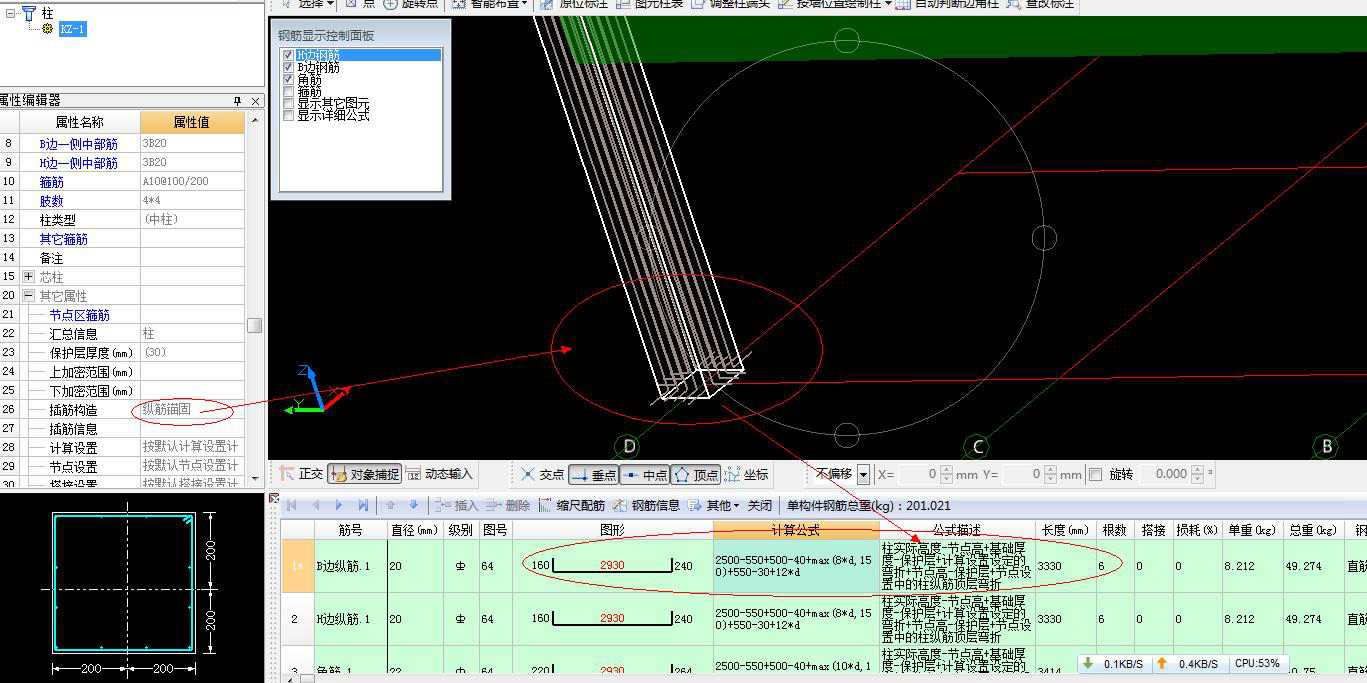Collapse the 柱 tree node
The height and width of the screenshot is (683, 1367).
[x=10, y=13]
